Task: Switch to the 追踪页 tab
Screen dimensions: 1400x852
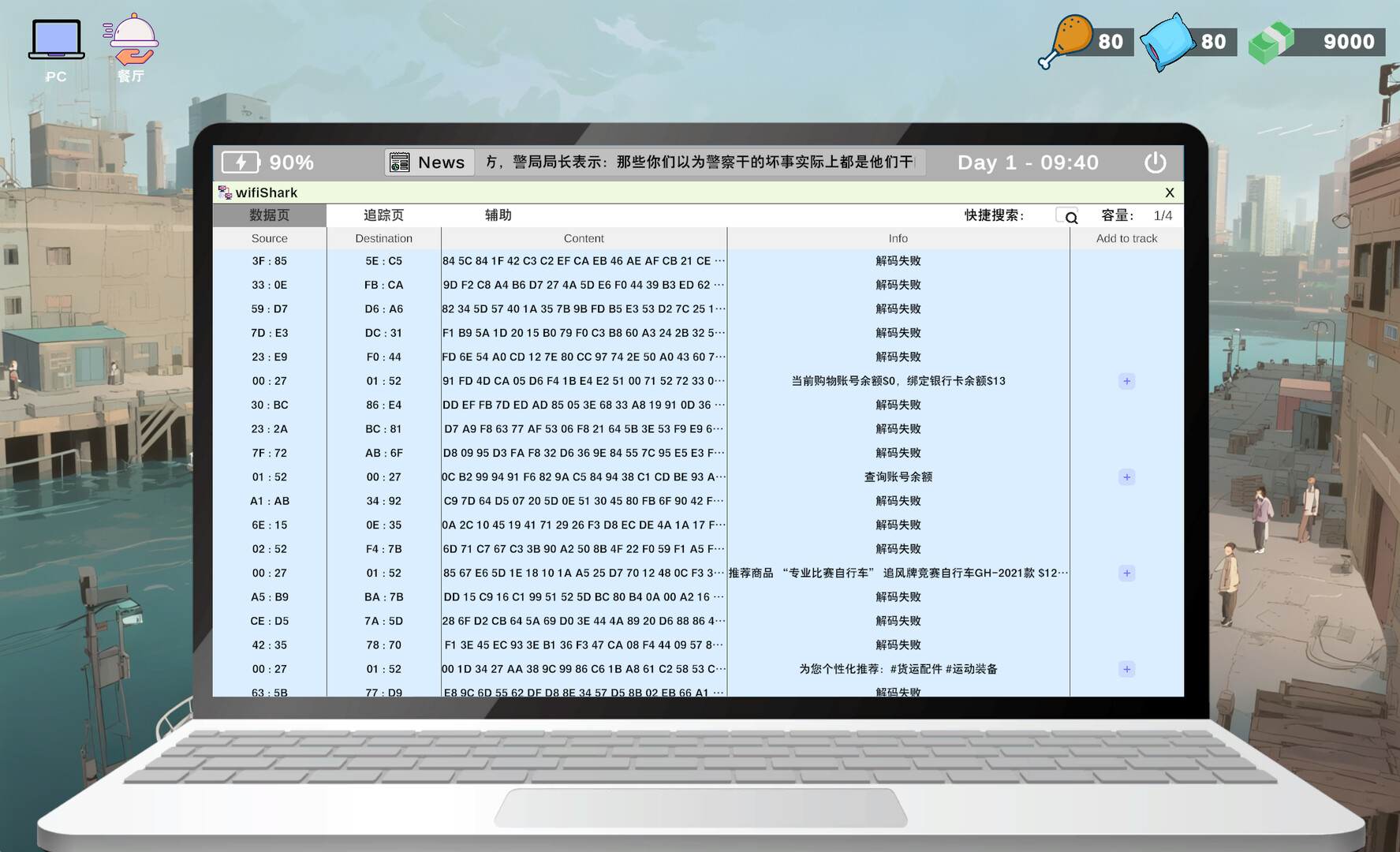Action: pyautogui.click(x=384, y=215)
